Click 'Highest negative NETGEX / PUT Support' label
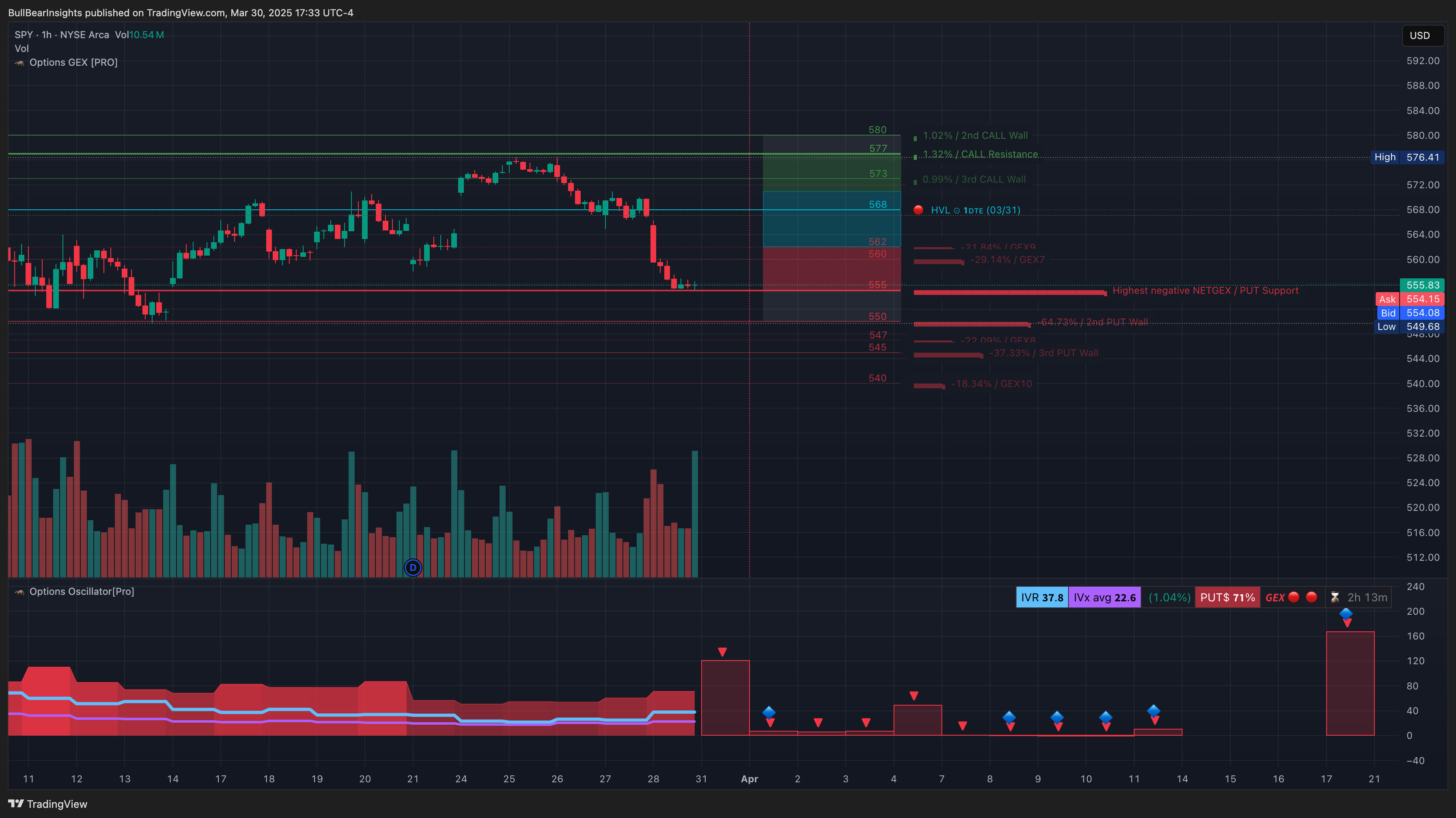This screenshot has height=818, width=1456. 1206,291
